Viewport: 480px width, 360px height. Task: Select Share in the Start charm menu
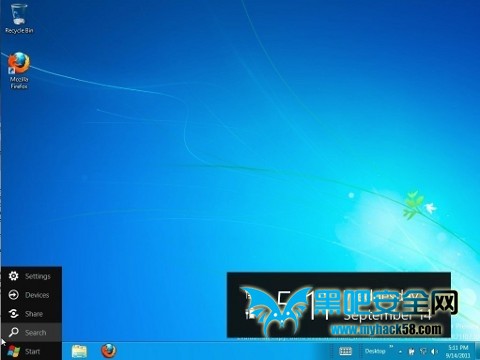tap(31, 314)
